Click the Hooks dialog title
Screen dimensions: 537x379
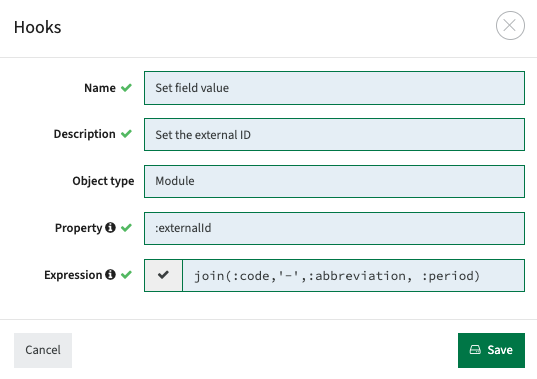pyautogui.click(x=37, y=27)
